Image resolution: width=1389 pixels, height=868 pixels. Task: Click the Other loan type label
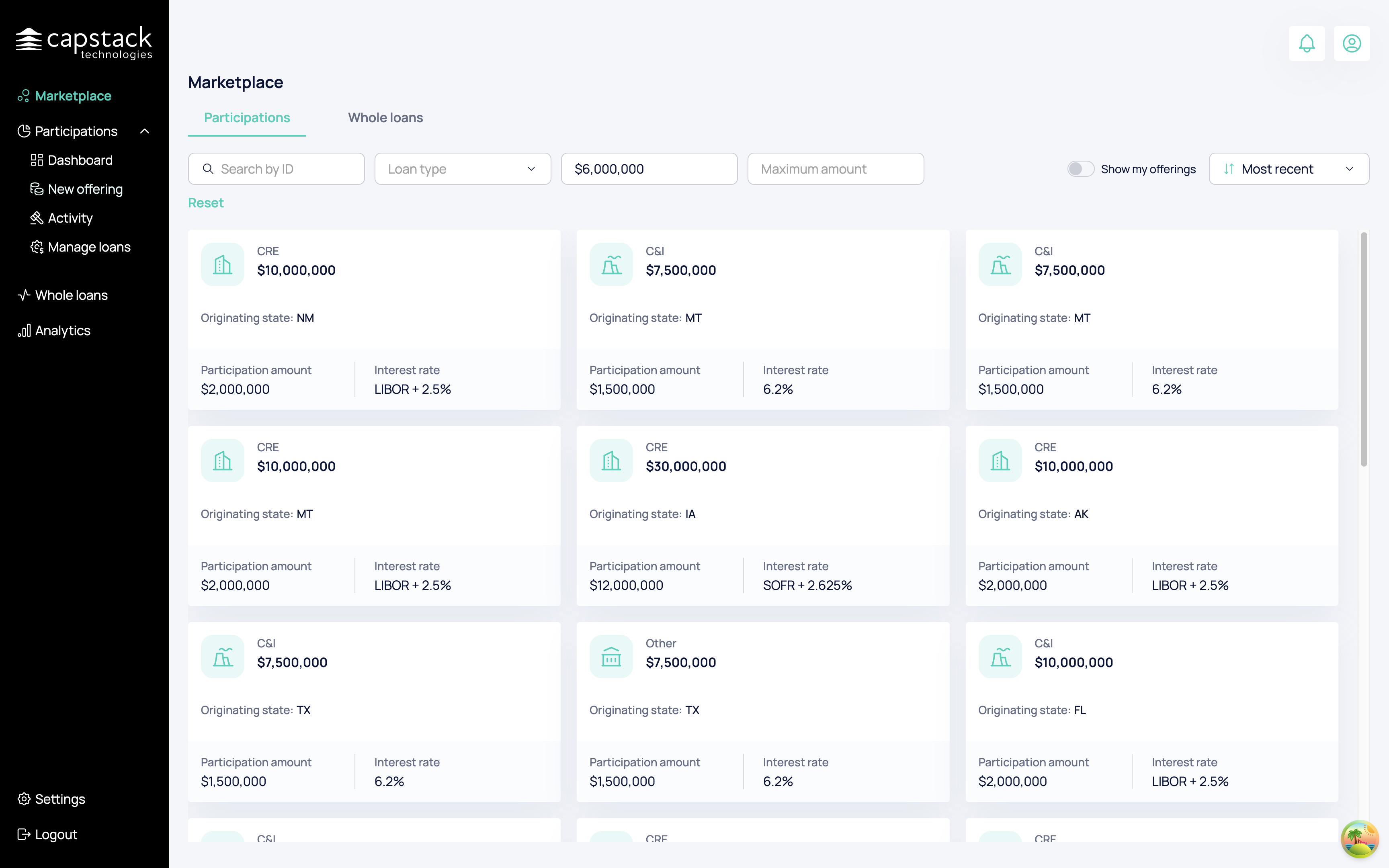coord(661,643)
